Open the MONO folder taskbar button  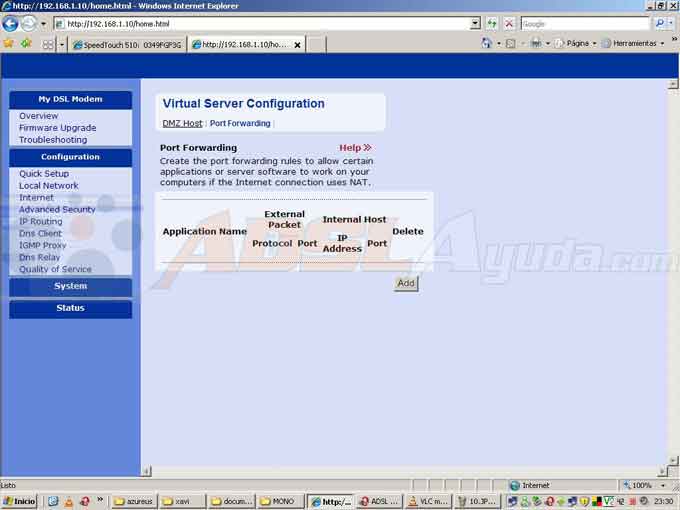[279, 502]
